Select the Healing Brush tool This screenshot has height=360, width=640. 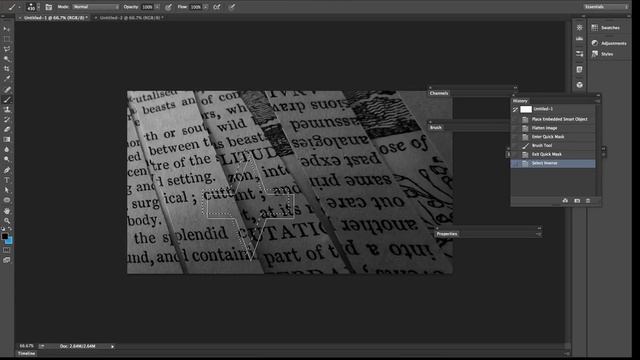point(7,89)
